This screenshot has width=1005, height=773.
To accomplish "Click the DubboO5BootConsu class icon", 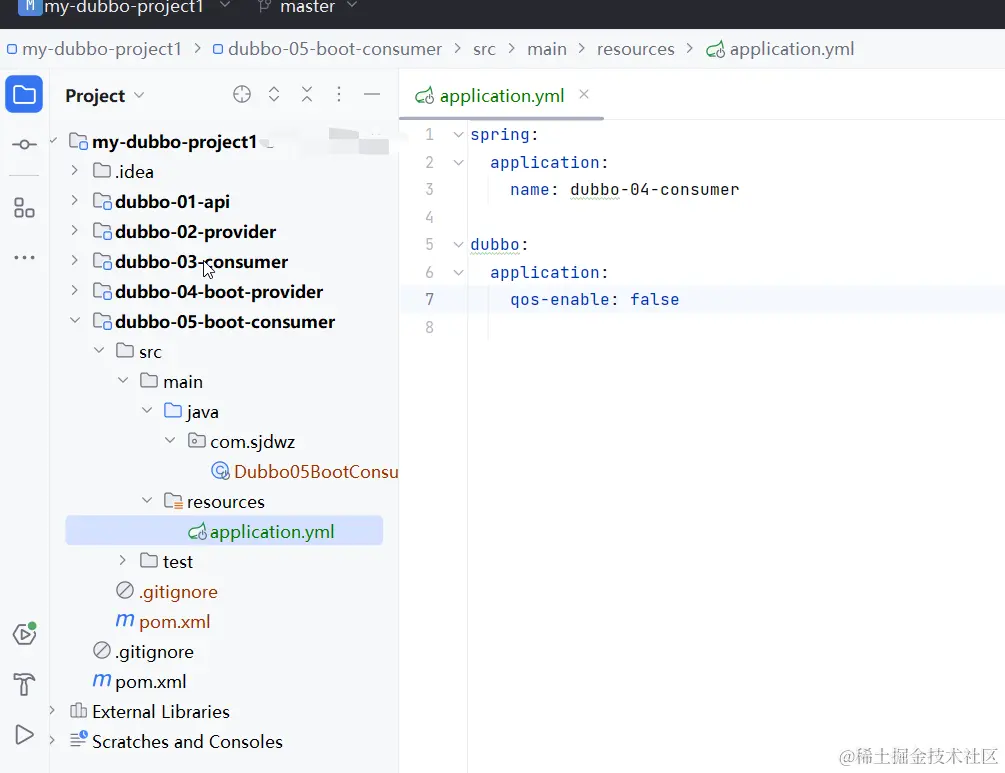I will point(220,471).
